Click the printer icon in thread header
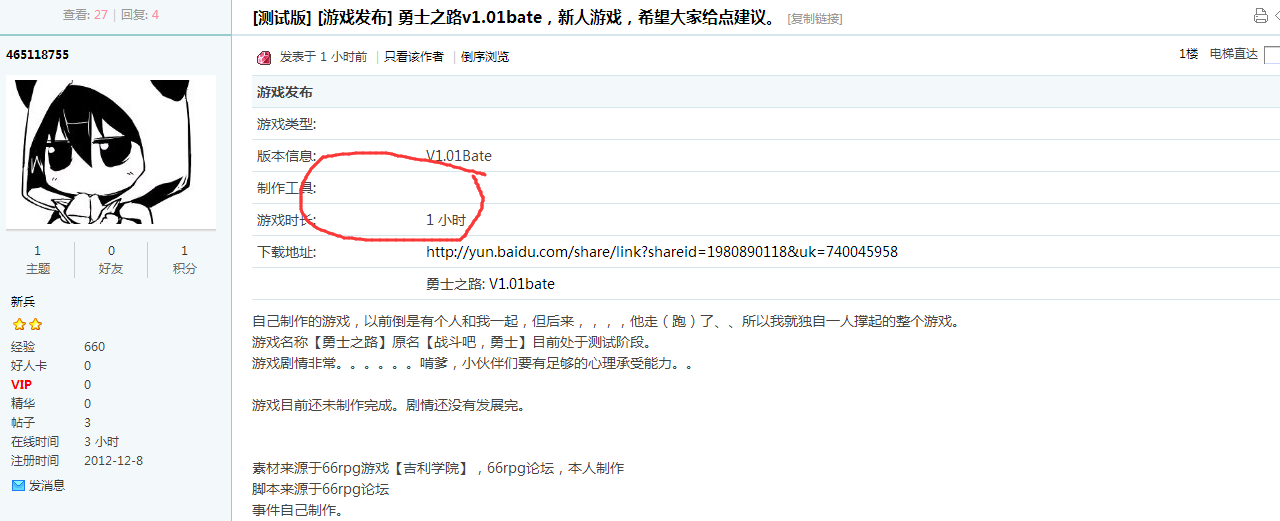Image resolution: width=1280 pixels, height=521 pixels. click(x=1260, y=16)
